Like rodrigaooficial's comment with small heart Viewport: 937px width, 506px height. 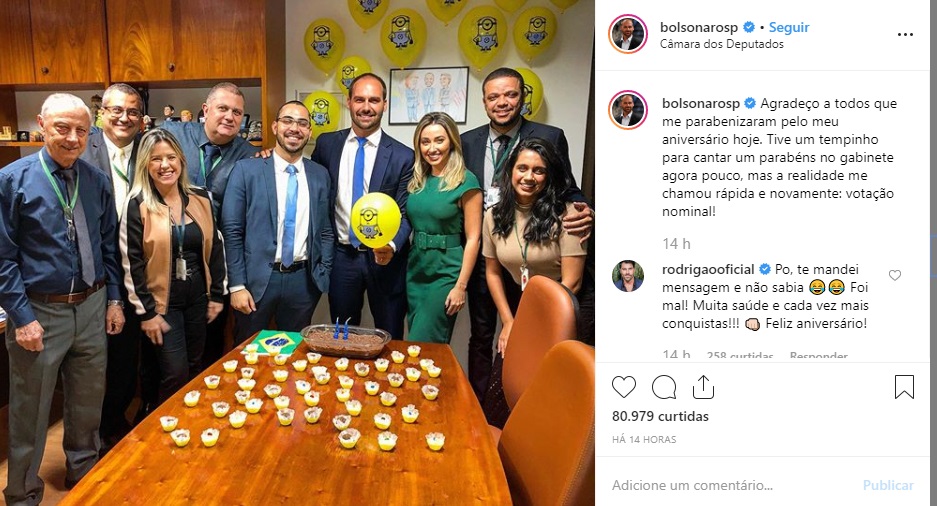[x=895, y=275]
